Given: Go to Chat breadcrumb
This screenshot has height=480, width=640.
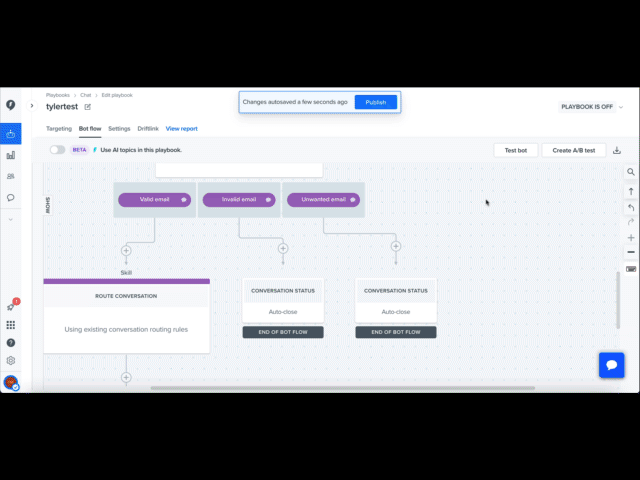Looking at the screenshot, I should [86, 95].
